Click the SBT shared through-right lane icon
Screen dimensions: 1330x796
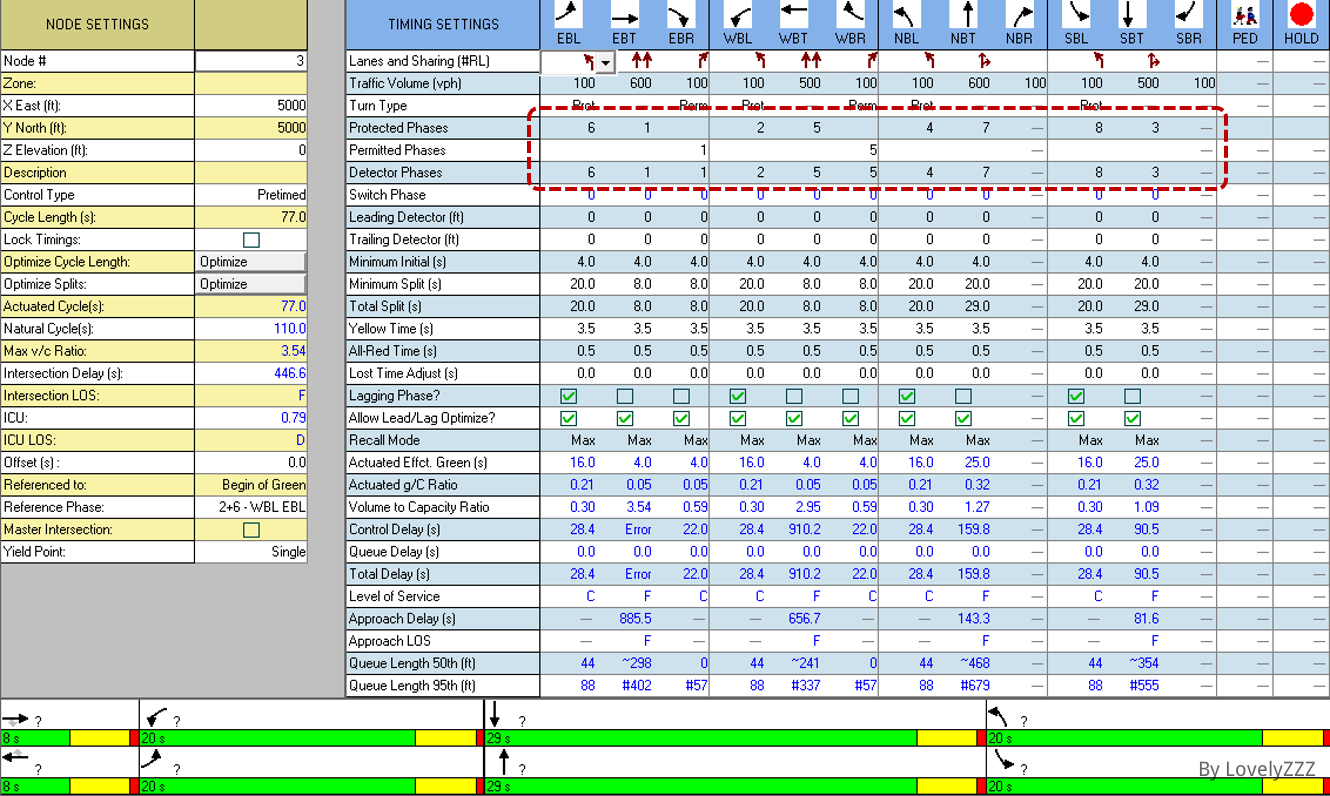tap(1154, 61)
